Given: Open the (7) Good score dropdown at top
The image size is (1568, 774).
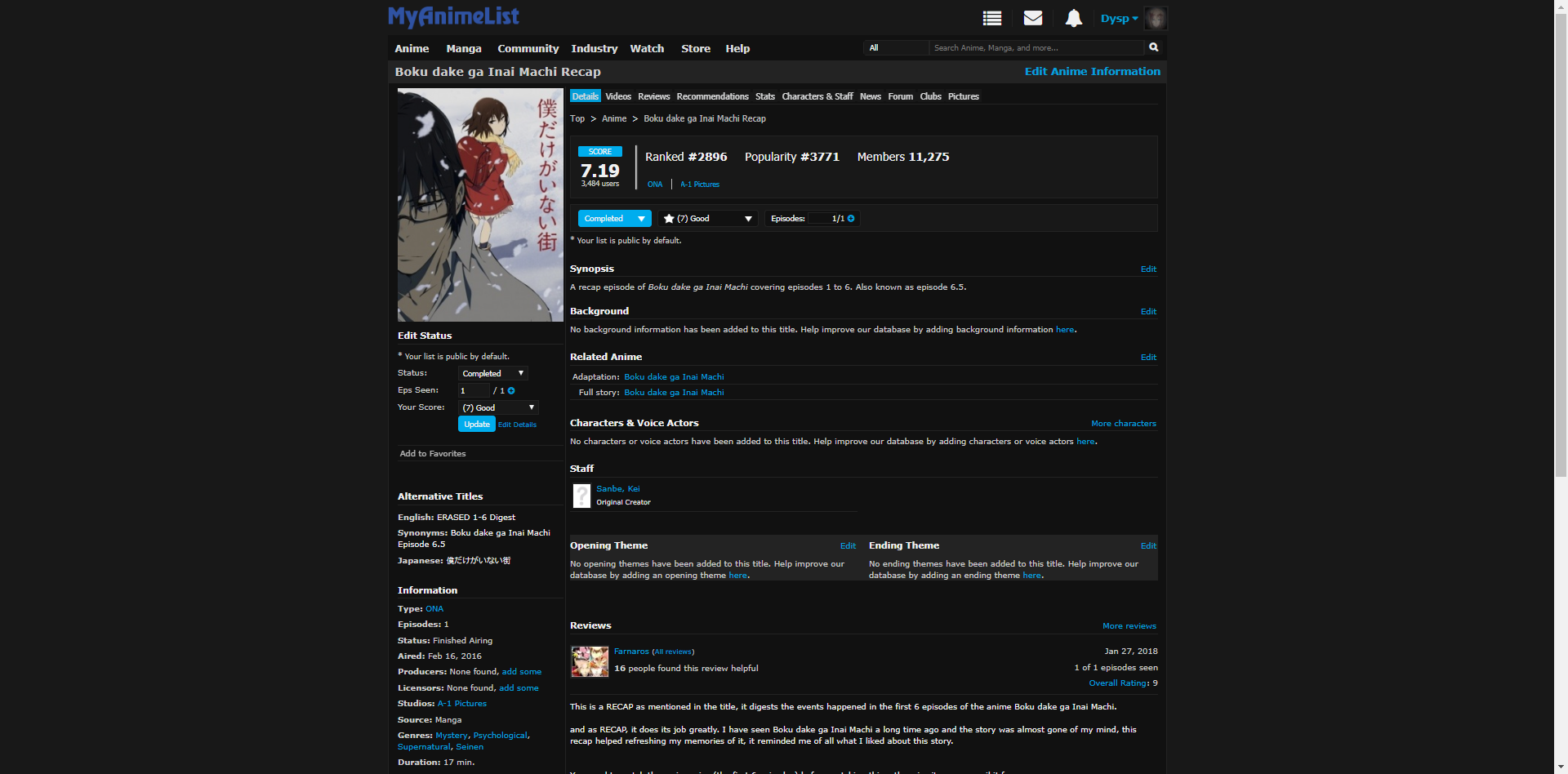Looking at the screenshot, I should pyautogui.click(x=708, y=219).
